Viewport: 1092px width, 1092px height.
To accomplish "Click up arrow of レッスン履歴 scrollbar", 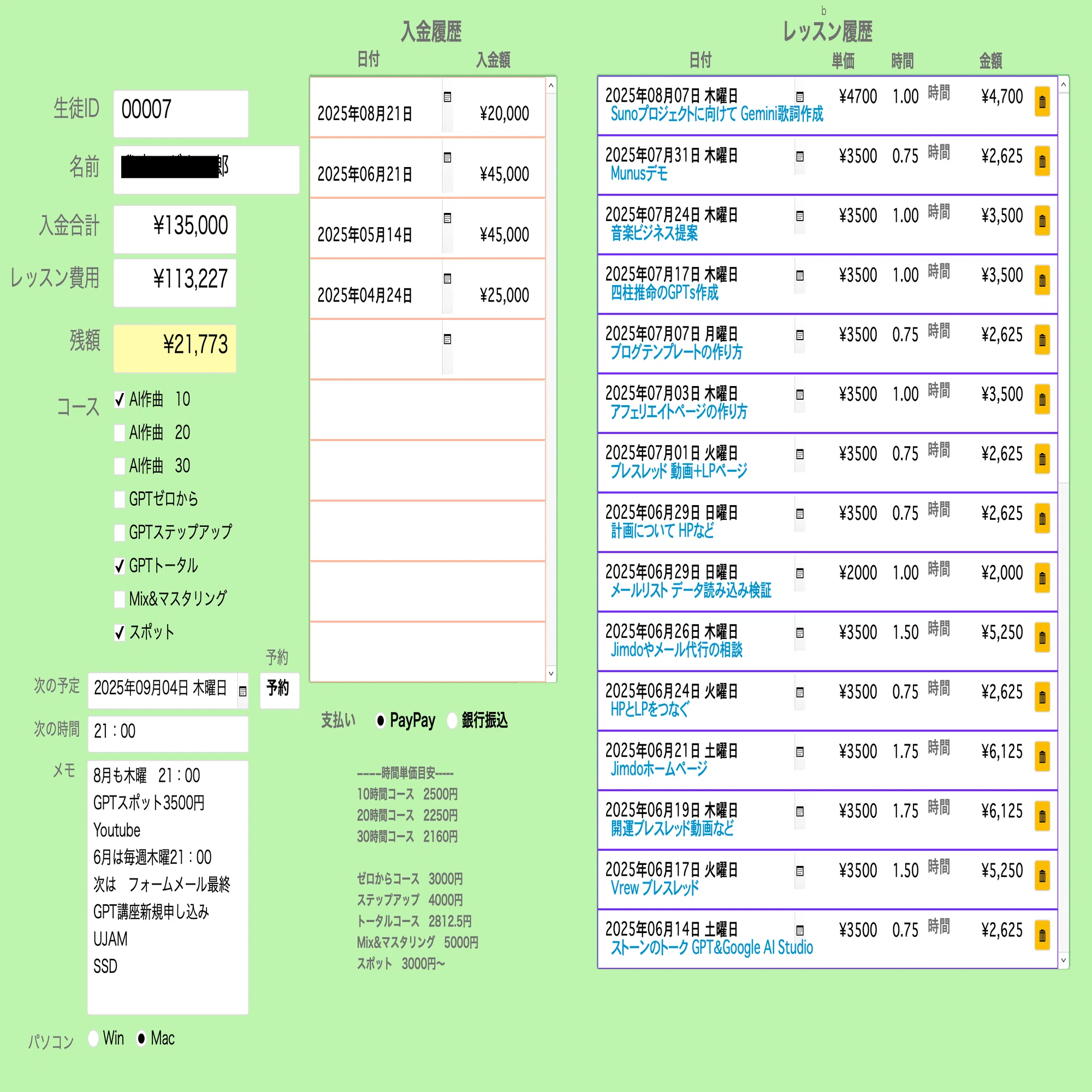I will pyautogui.click(x=1063, y=85).
